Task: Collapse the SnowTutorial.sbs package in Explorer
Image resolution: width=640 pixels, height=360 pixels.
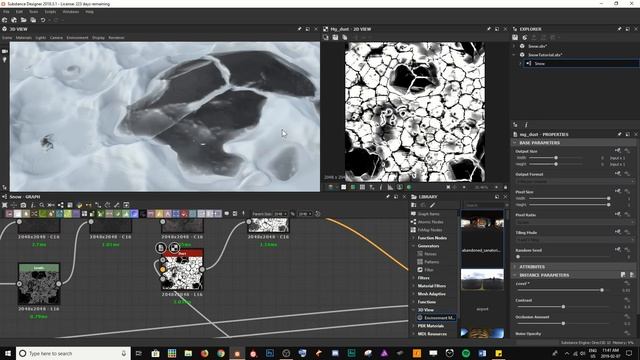Action: pos(514,55)
